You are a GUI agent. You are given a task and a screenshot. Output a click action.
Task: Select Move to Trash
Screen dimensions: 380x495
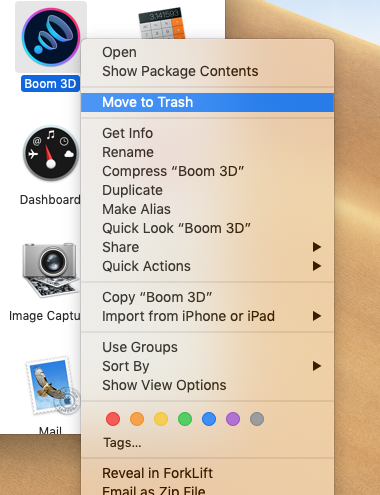[207, 102]
